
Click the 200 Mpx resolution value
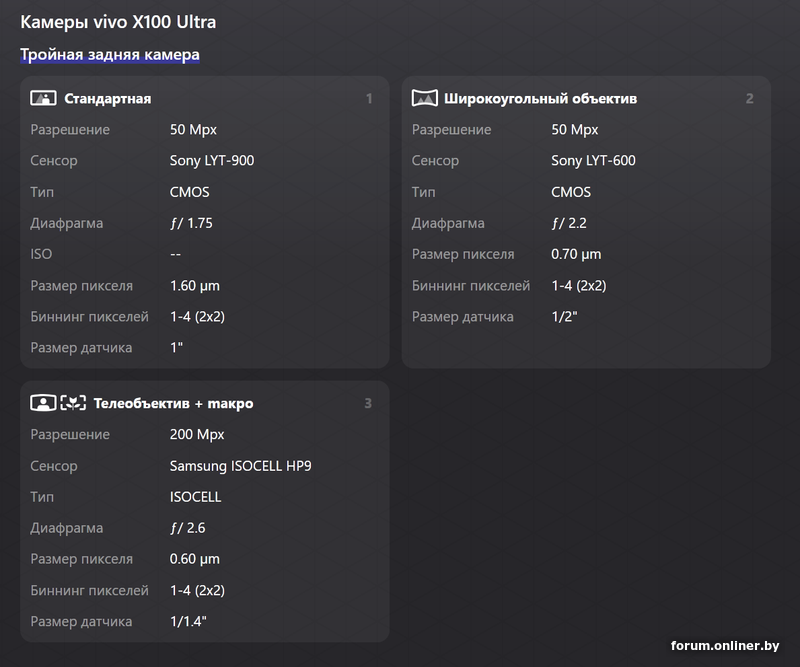pos(197,434)
